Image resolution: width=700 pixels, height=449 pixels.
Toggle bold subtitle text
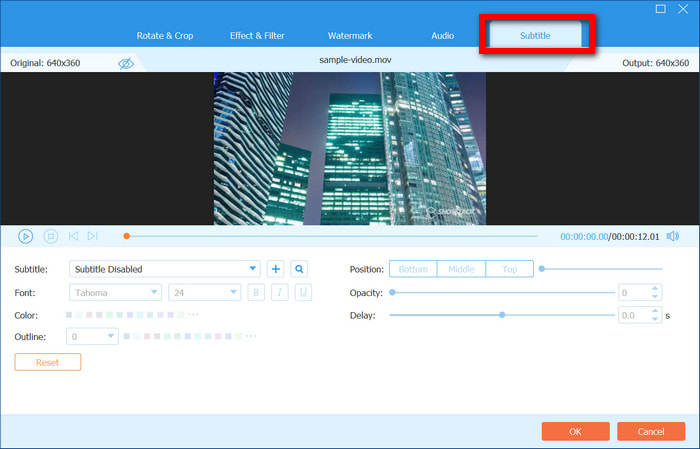[256, 292]
